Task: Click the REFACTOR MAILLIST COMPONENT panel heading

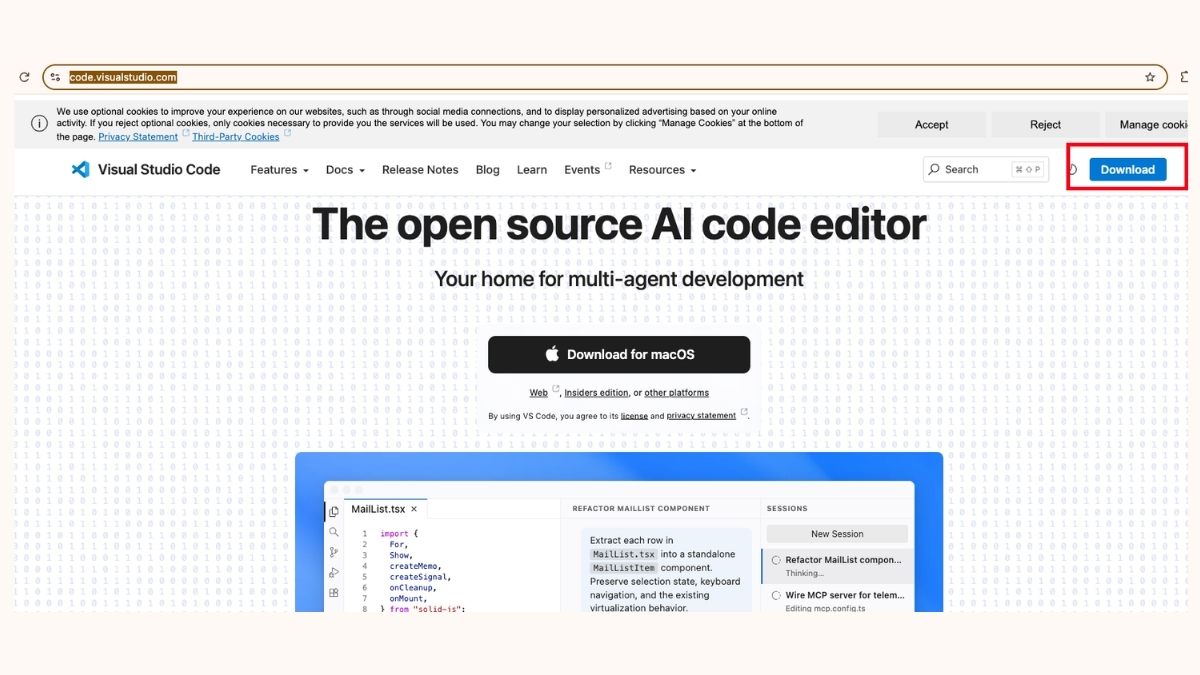Action: tap(641, 509)
